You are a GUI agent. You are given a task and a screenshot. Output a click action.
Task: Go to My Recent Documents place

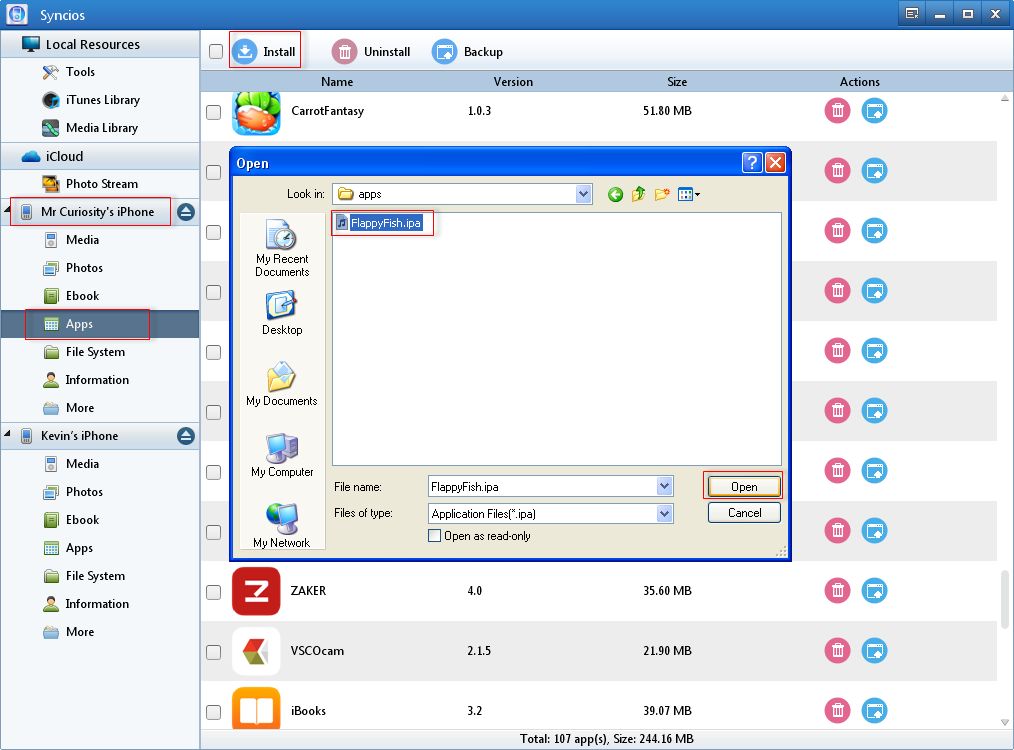point(282,249)
